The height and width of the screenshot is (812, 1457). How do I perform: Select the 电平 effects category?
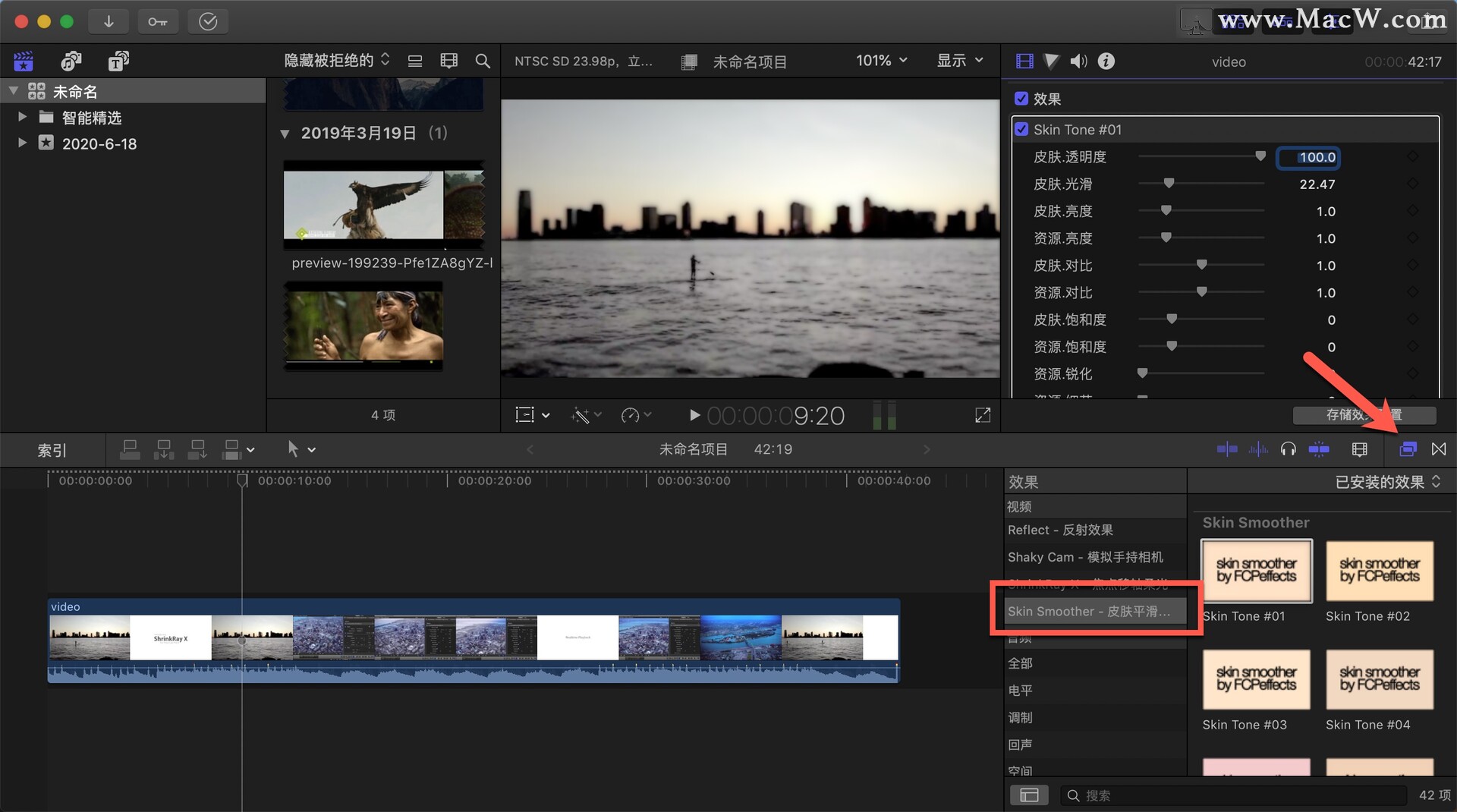(x=1095, y=691)
